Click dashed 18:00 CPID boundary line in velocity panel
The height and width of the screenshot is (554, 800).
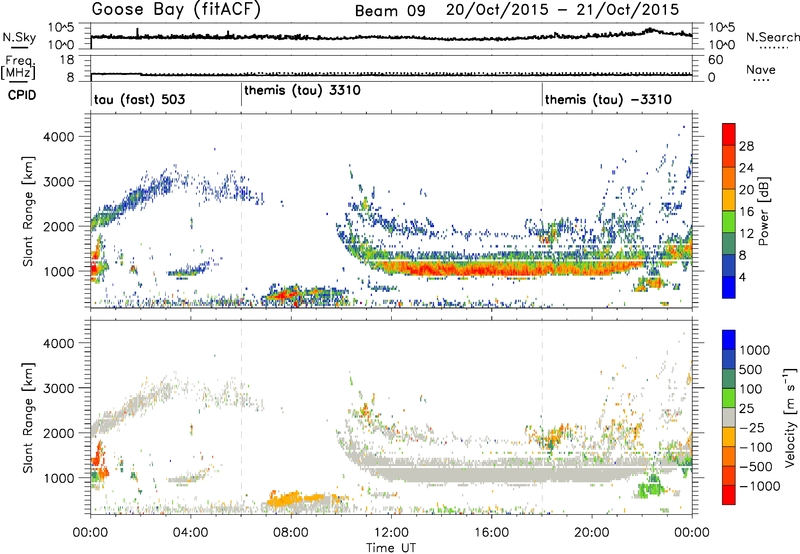point(542,417)
